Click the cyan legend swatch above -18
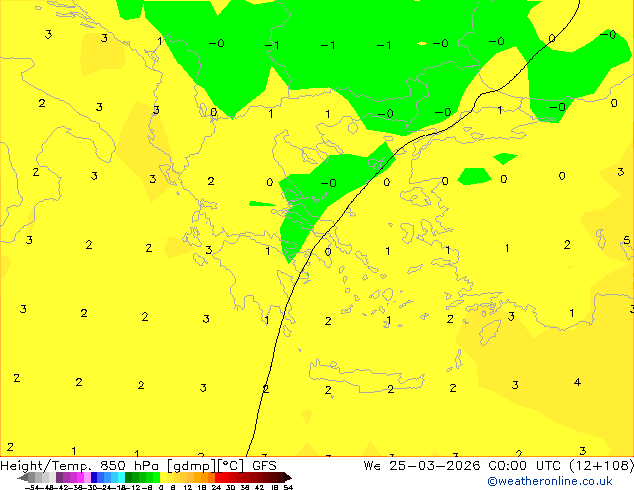This screenshot has width=634, height=490. tap(121, 477)
